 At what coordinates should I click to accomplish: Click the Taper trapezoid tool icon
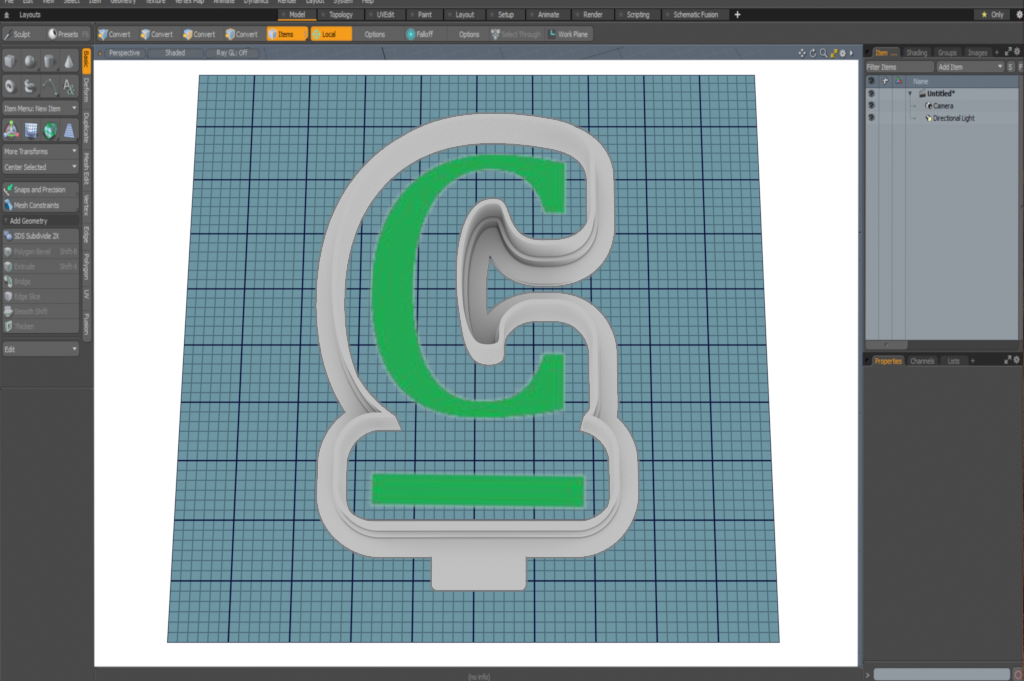[69, 131]
